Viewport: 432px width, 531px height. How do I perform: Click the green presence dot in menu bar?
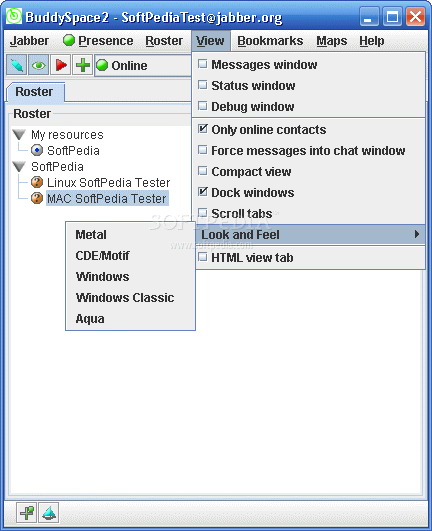(x=69, y=40)
